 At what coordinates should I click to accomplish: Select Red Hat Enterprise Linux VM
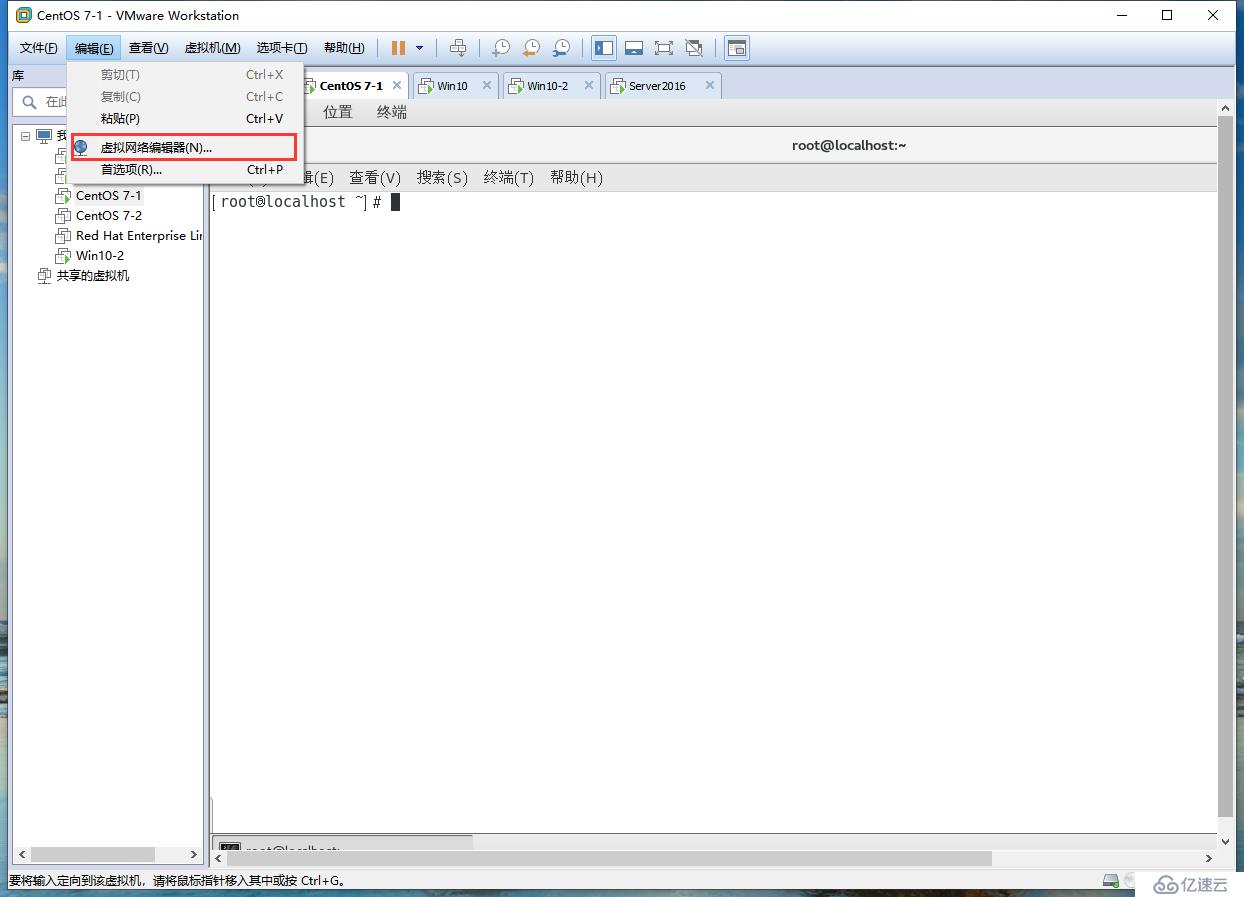pos(139,236)
